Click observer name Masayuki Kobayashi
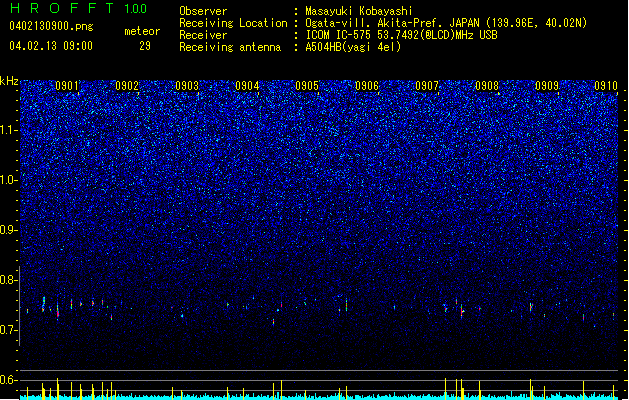Screen dimensions: 629x400 click(x=359, y=11)
